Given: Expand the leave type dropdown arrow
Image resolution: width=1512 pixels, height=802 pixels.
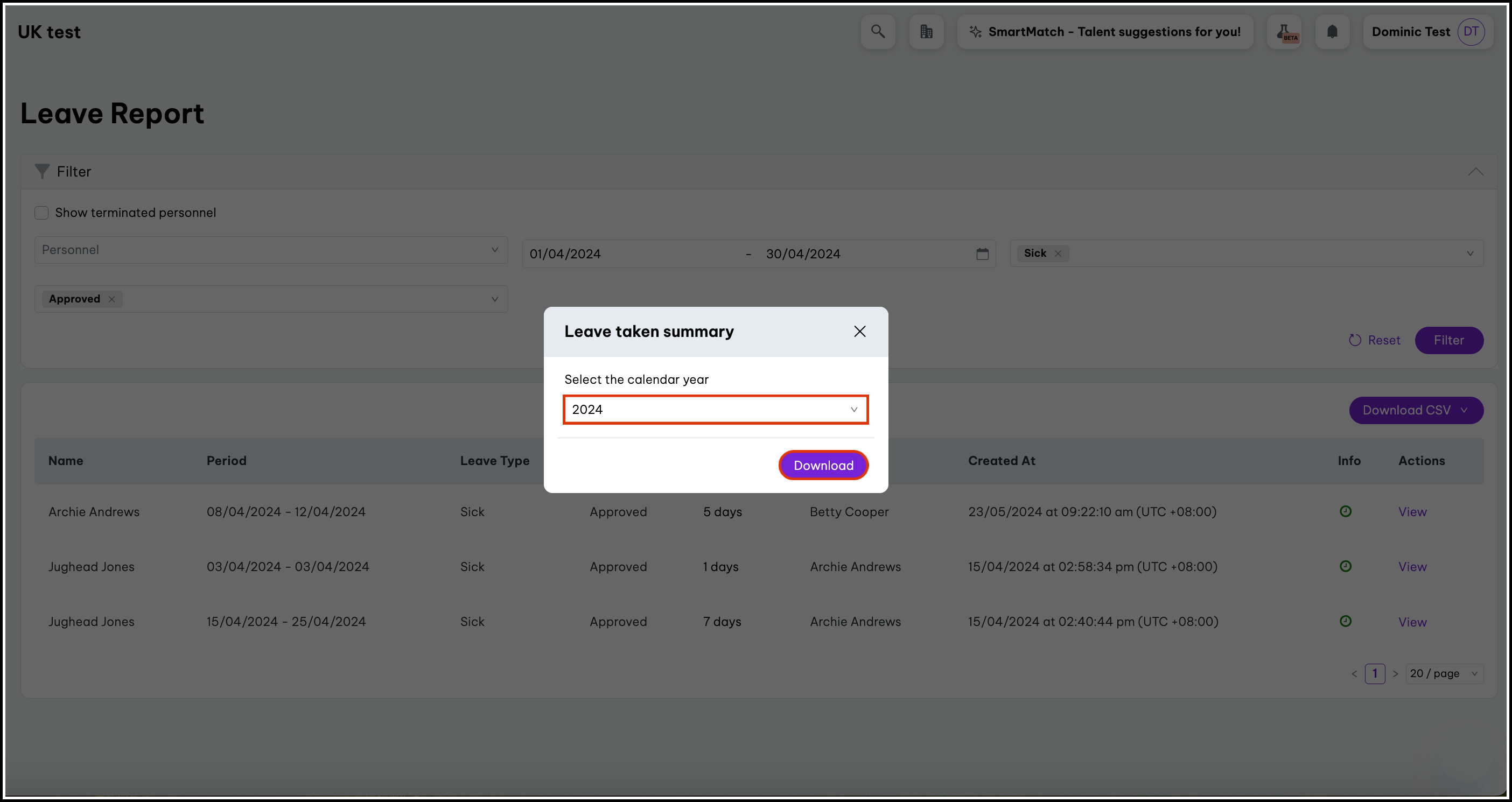Looking at the screenshot, I should pyautogui.click(x=1470, y=254).
